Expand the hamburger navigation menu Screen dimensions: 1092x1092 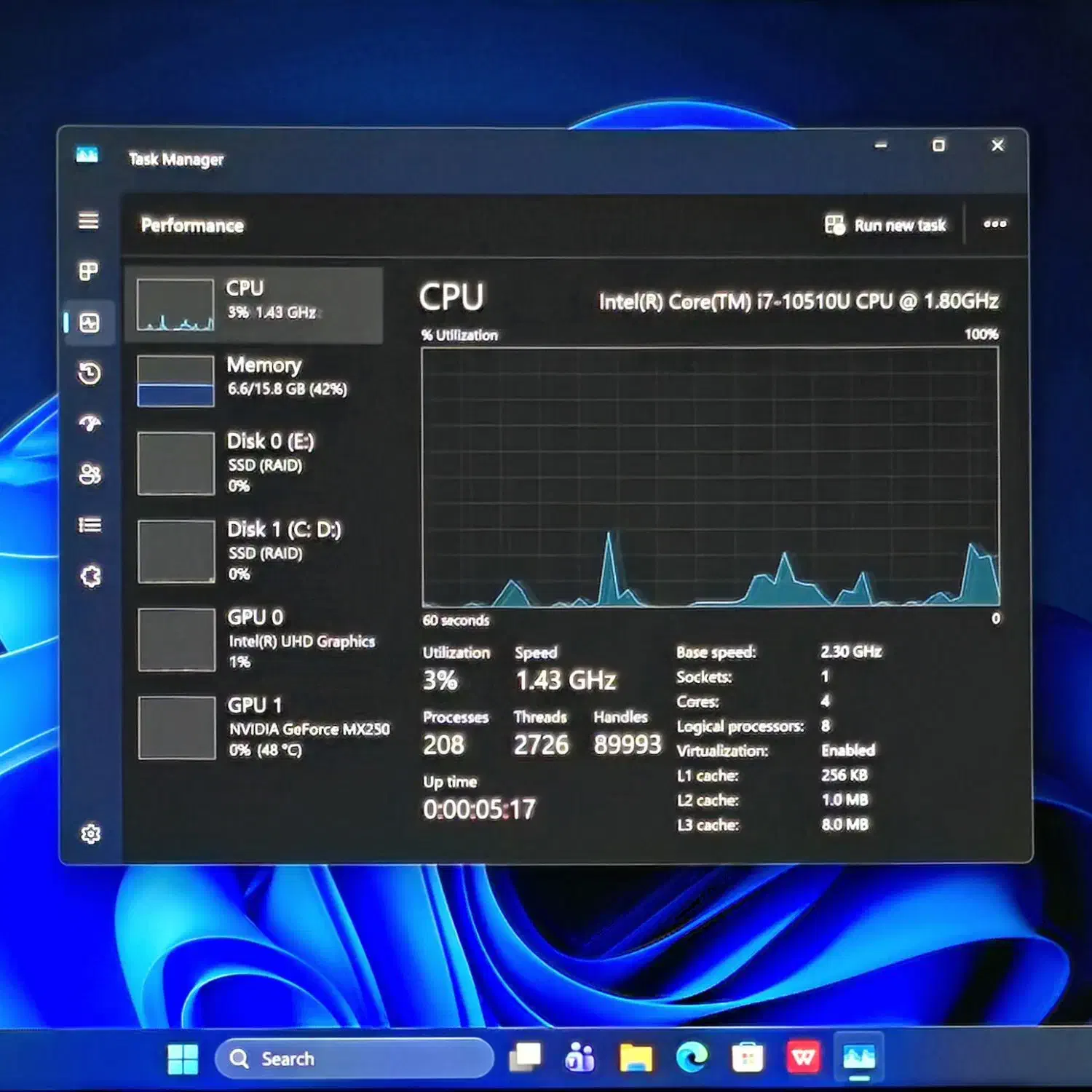89,221
